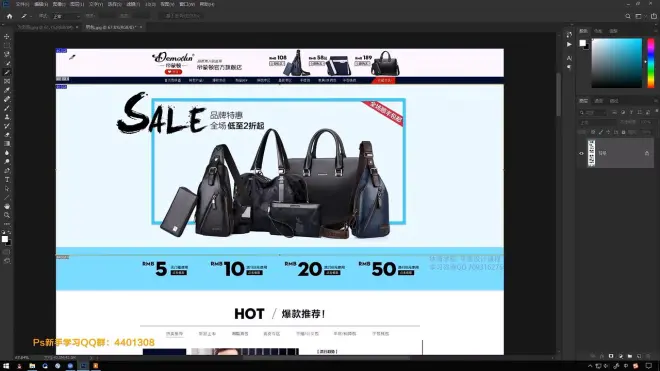Select the Move tool

click(7, 37)
